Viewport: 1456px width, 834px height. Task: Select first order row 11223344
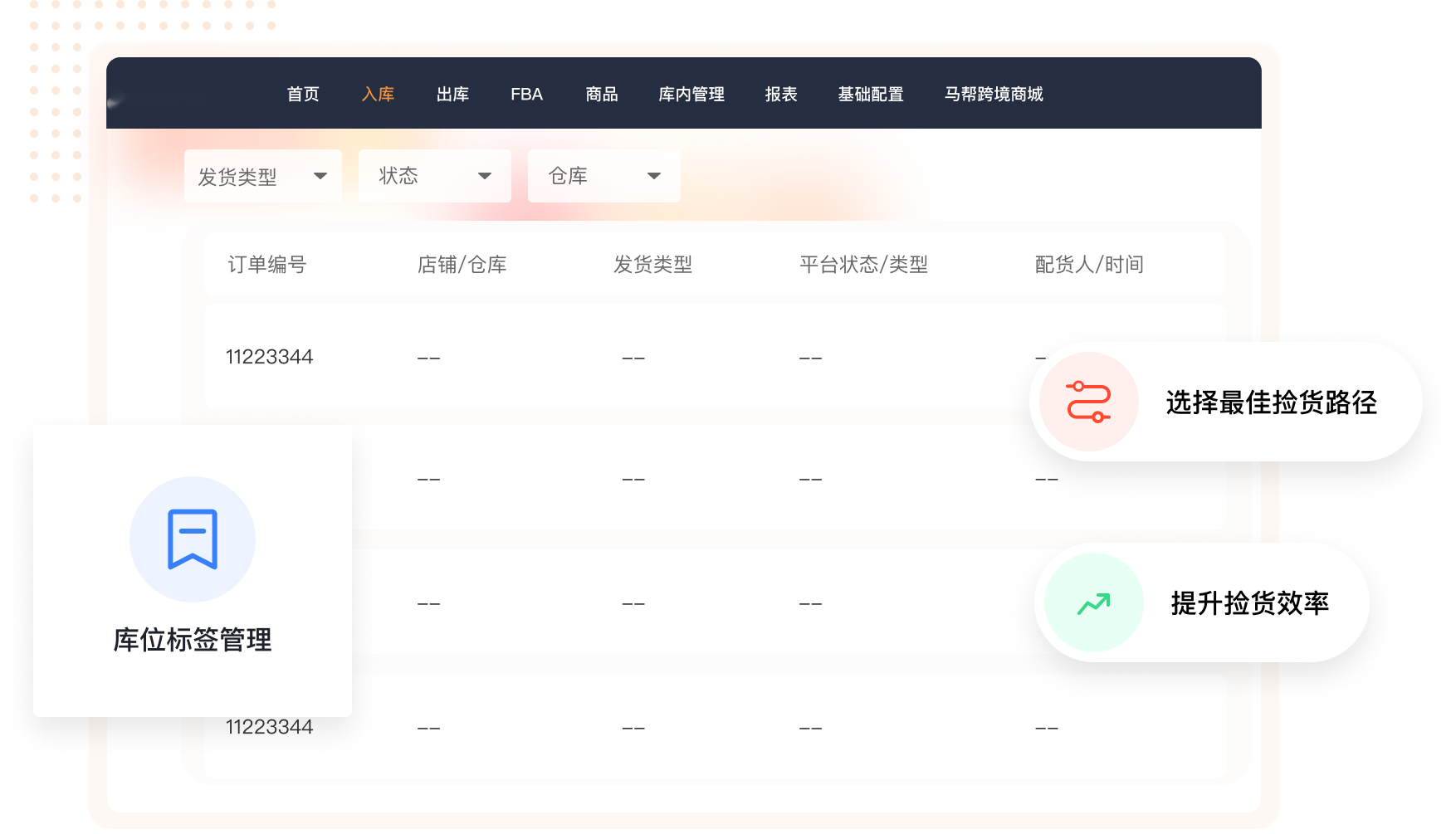(270, 357)
